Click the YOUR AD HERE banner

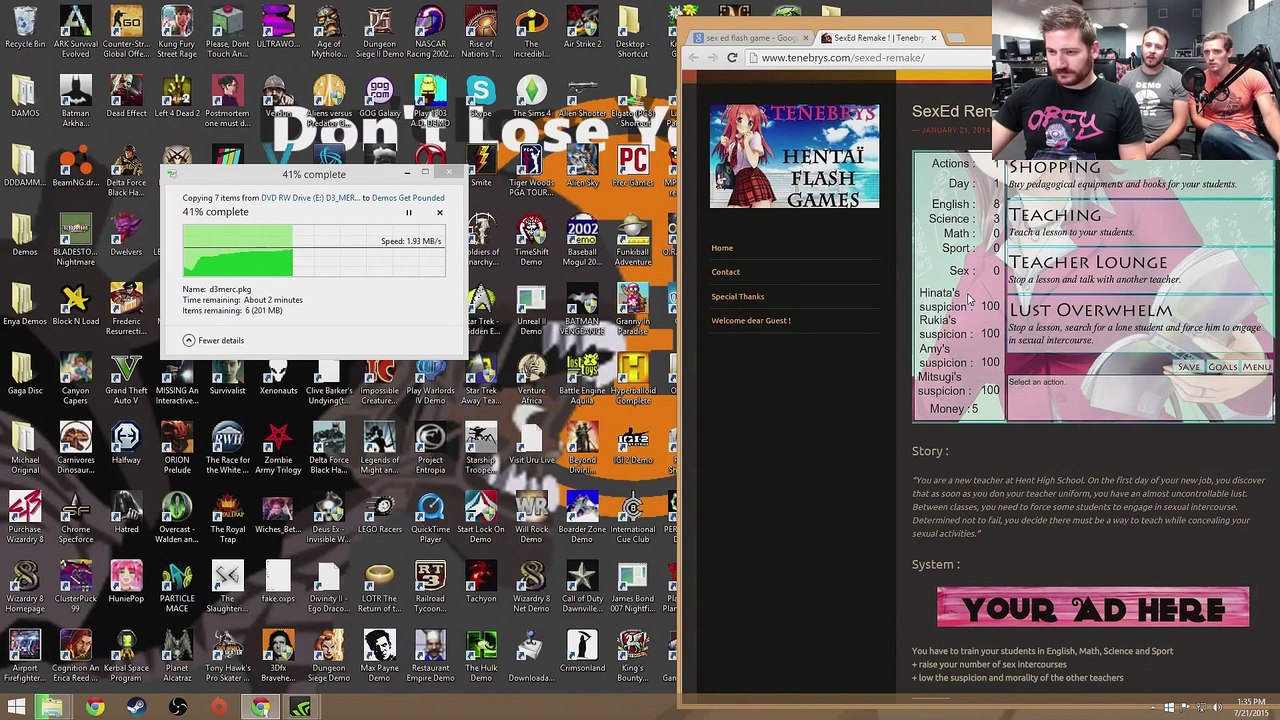pos(1093,608)
